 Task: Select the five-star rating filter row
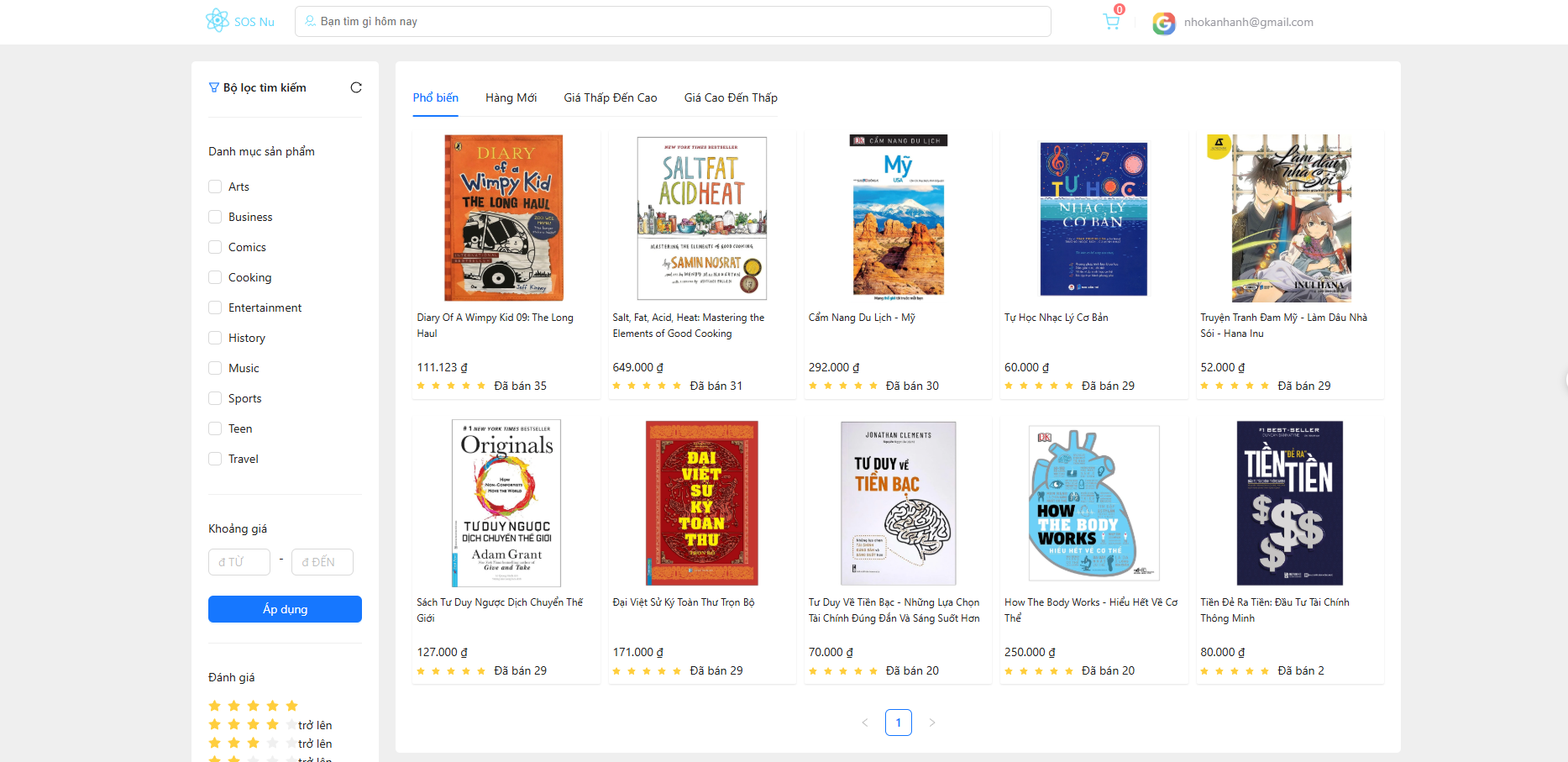coord(253,706)
